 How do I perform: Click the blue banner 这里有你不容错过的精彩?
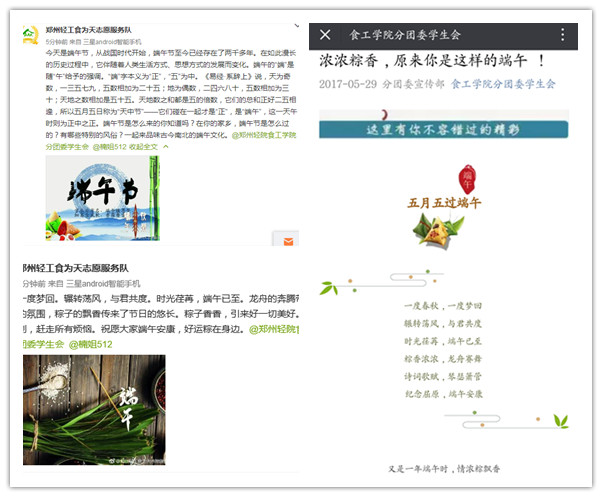[444, 129]
